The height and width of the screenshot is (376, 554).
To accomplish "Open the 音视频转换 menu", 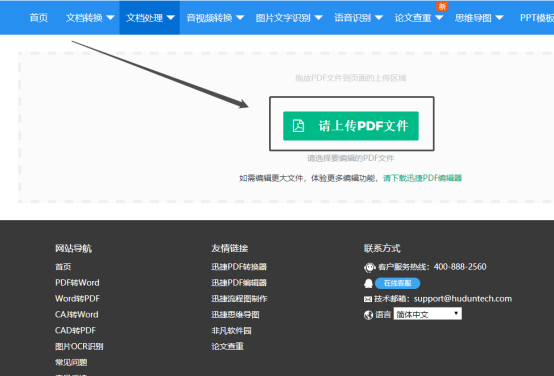I will tap(215, 18).
